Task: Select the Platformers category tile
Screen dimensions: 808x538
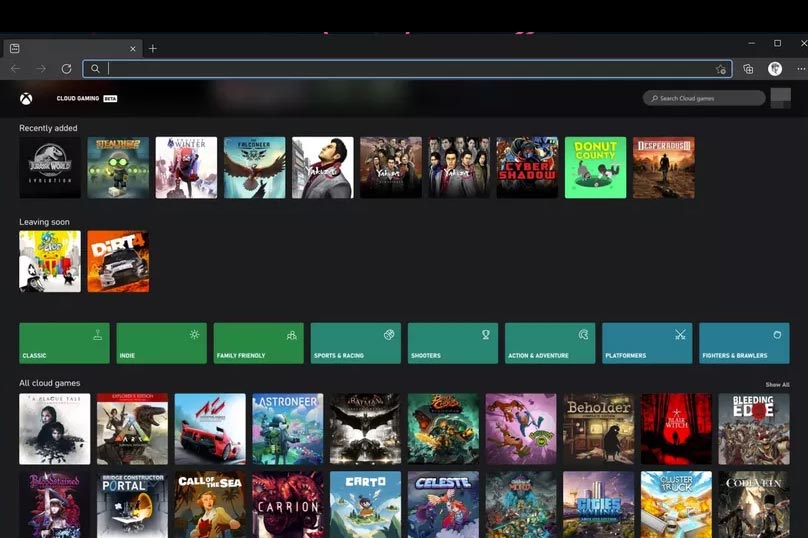Action: pos(647,343)
